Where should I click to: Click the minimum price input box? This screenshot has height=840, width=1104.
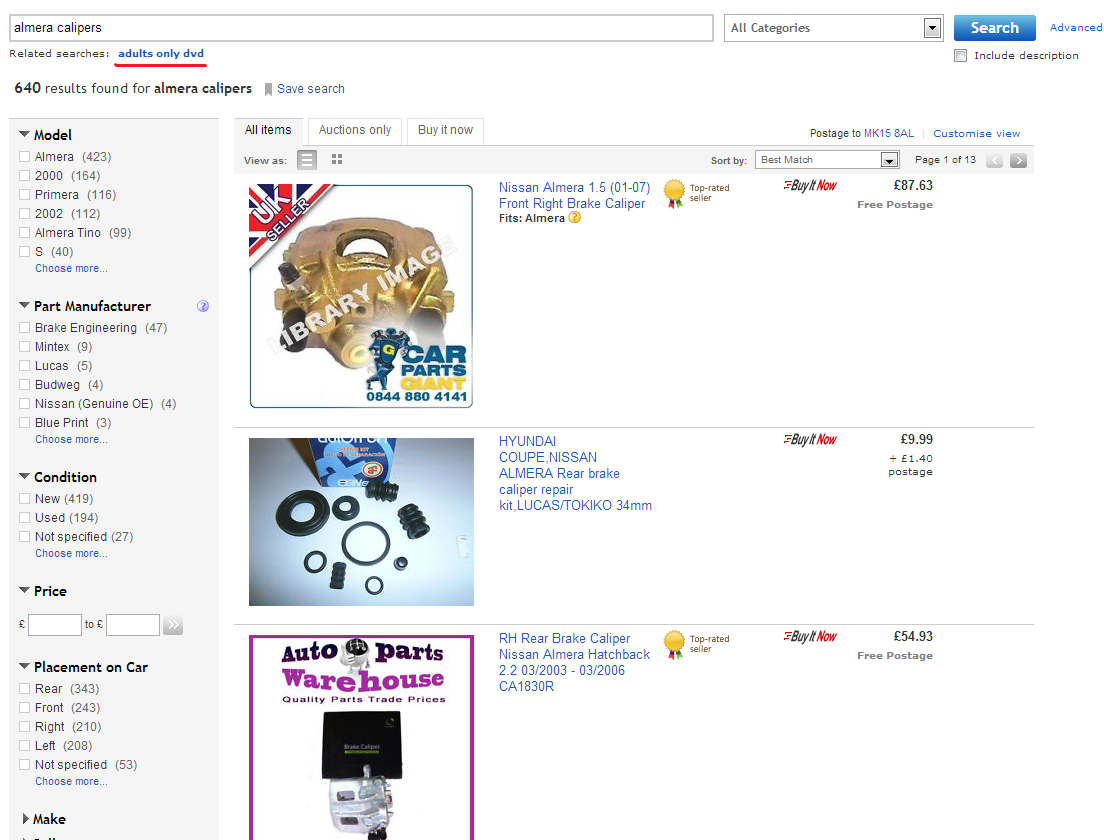[x=55, y=625]
